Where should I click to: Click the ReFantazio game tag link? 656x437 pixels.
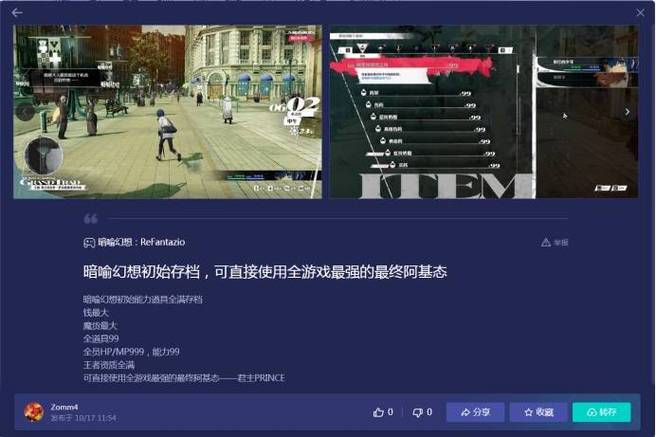tap(141, 242)
